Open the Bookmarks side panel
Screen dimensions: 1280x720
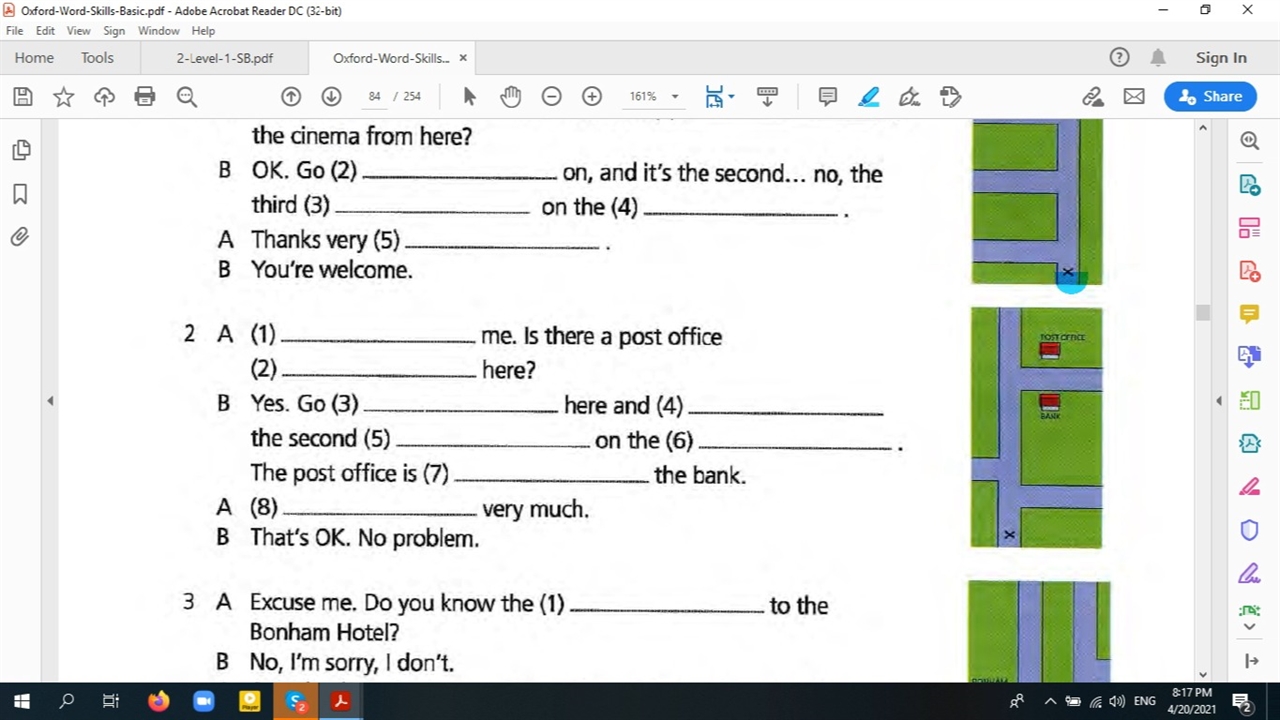click(x=20, y=194)
